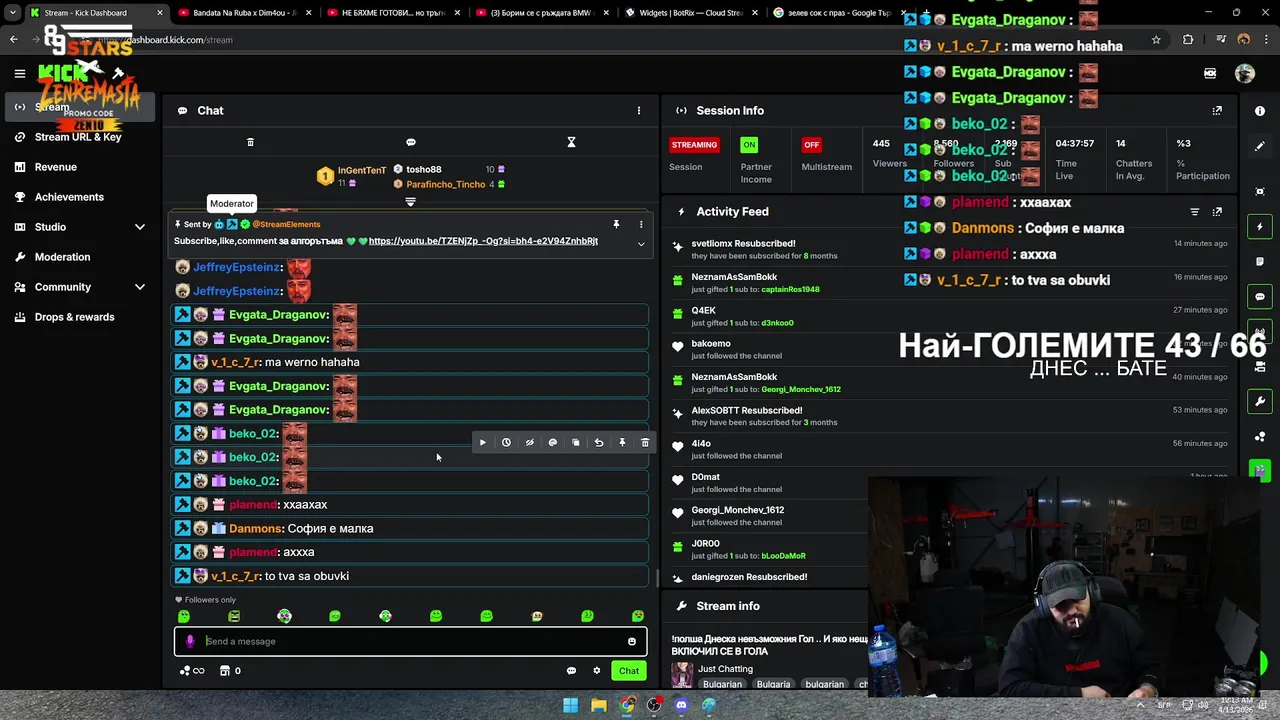This screenshot has height=720, width=1280.
Task: Click the clock timeout icon in message toolbar
Action: (x=506, y=442)
